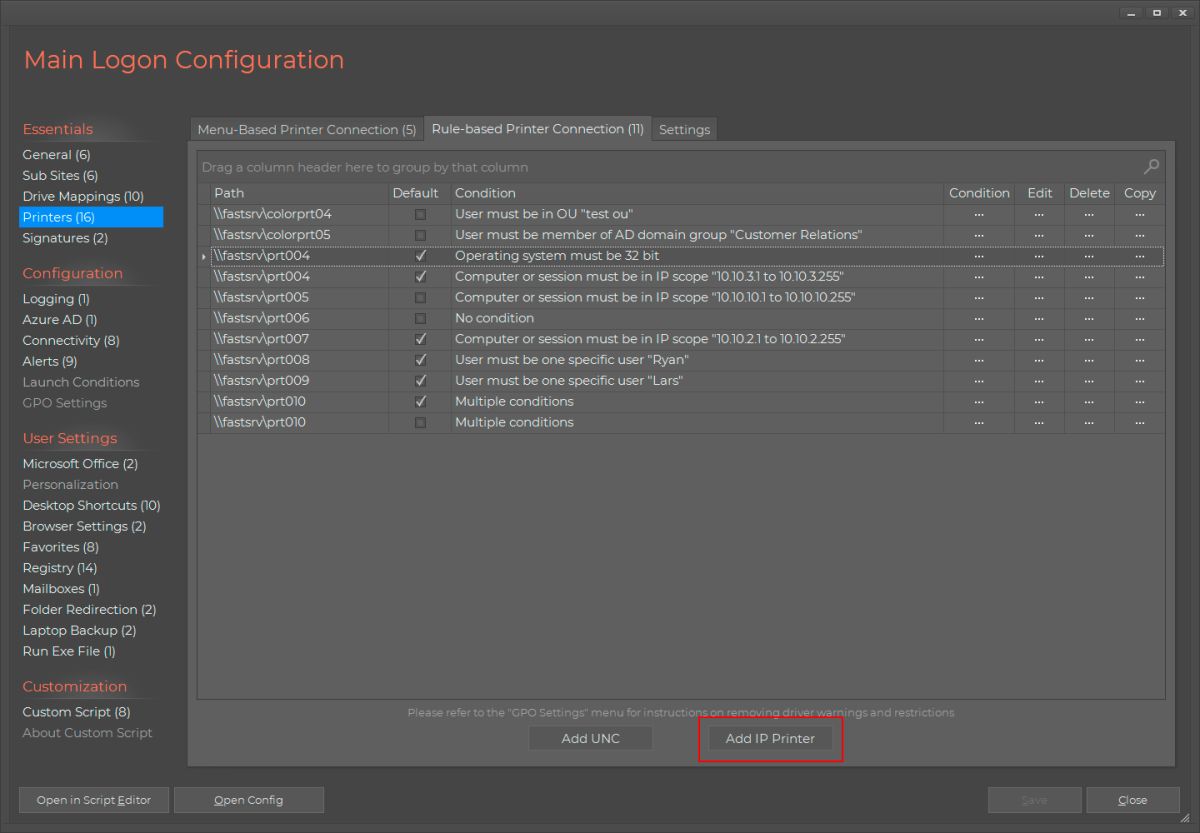This screenshot has height=833, width=1200.
Task: Open the Settings tab
Action: coord(684,130)
